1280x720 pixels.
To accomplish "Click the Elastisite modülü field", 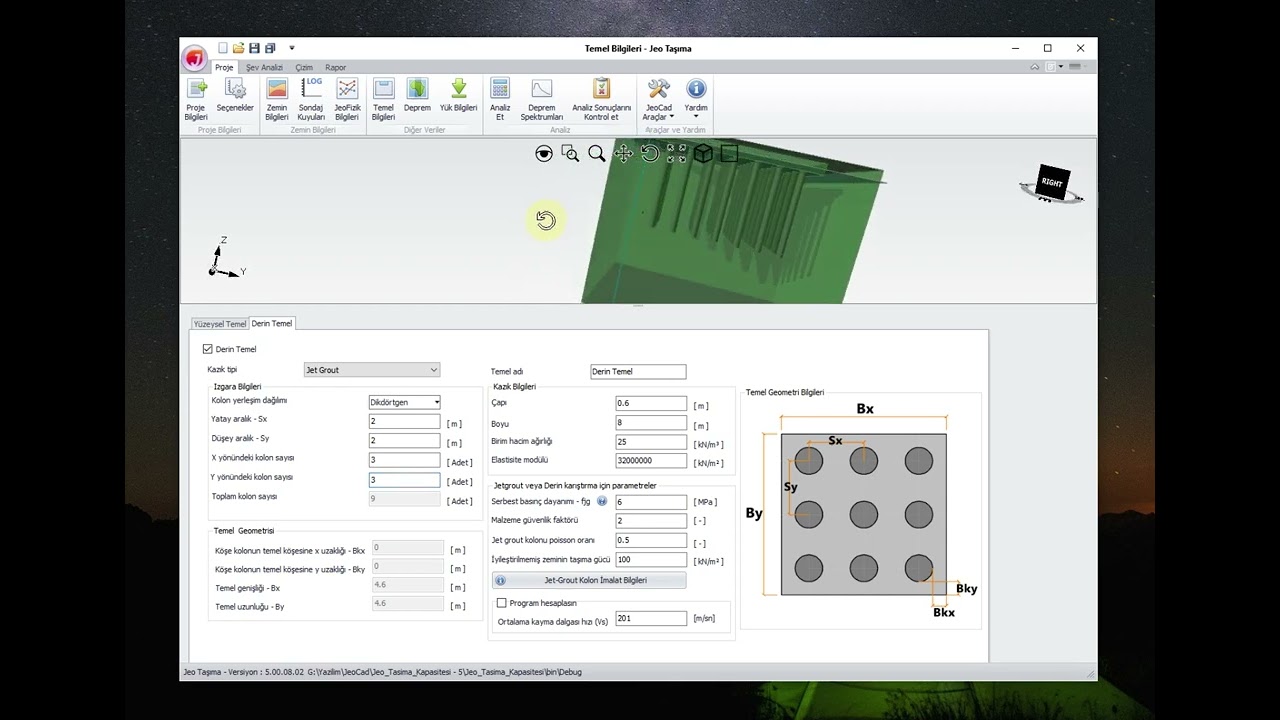I will [x=651, y=461].
